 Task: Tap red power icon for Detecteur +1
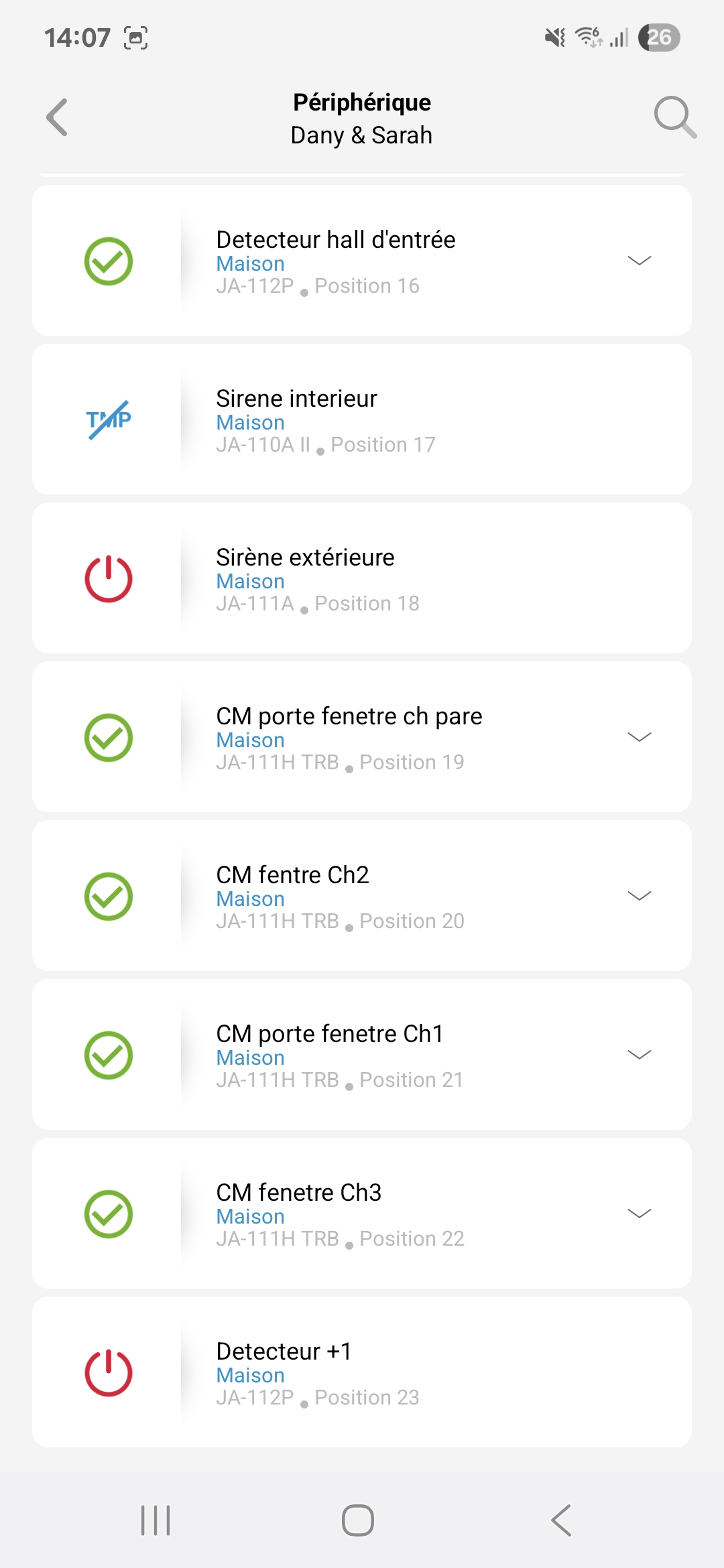pos(109,1373)
